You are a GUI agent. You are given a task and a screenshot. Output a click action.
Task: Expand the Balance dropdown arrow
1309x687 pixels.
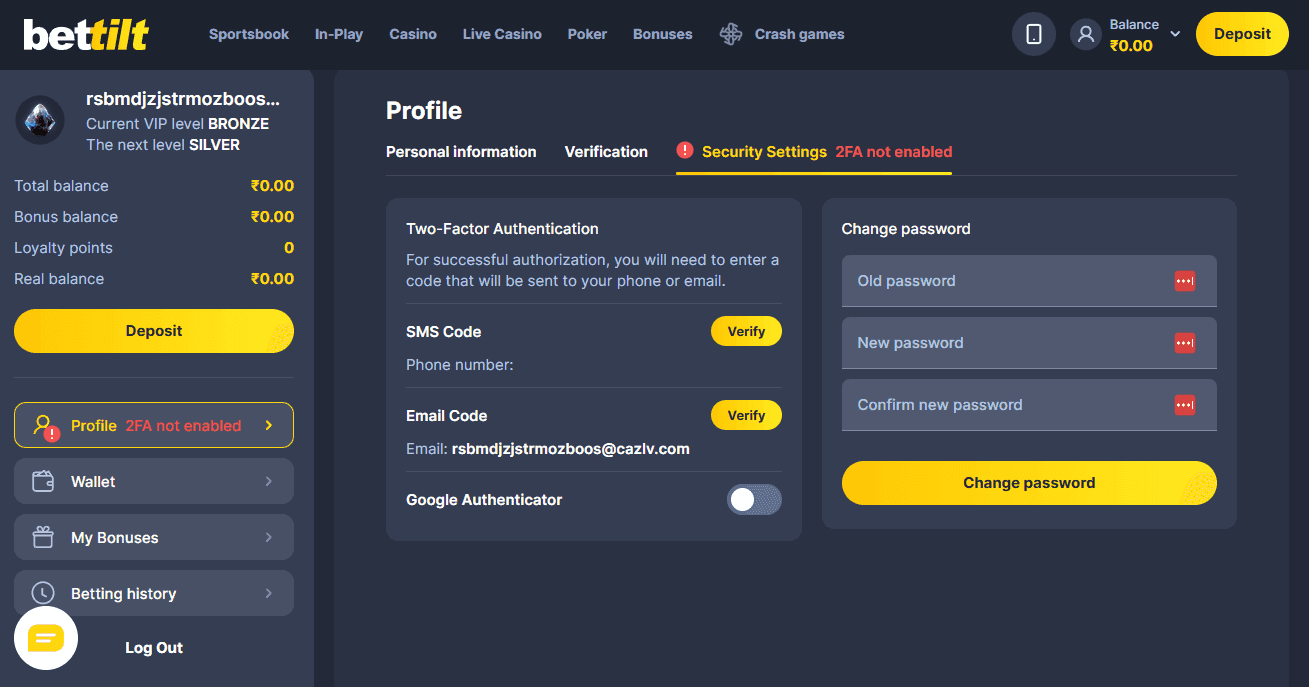click(1175, 34)
